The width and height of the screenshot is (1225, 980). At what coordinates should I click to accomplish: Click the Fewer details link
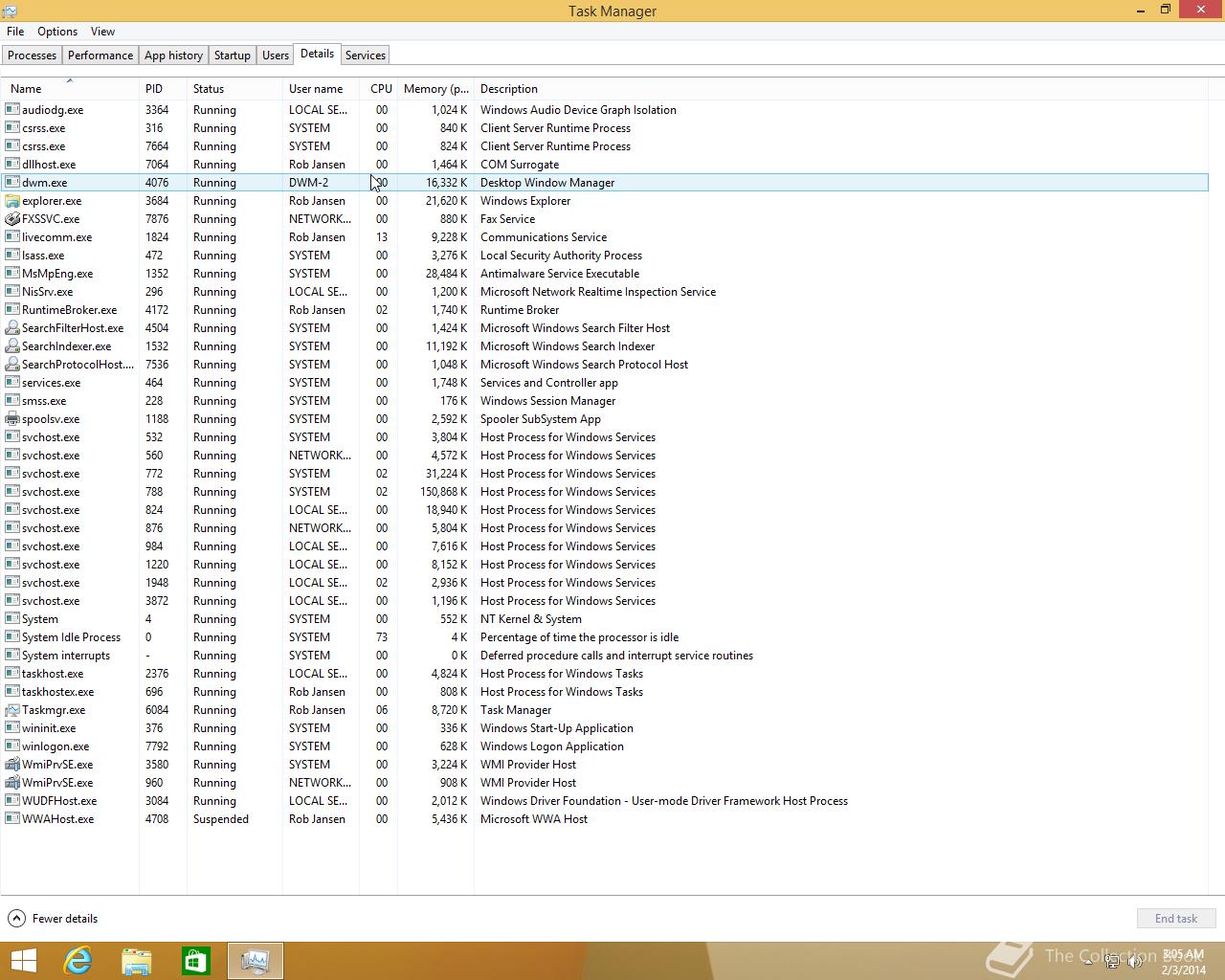click(65, 919)
